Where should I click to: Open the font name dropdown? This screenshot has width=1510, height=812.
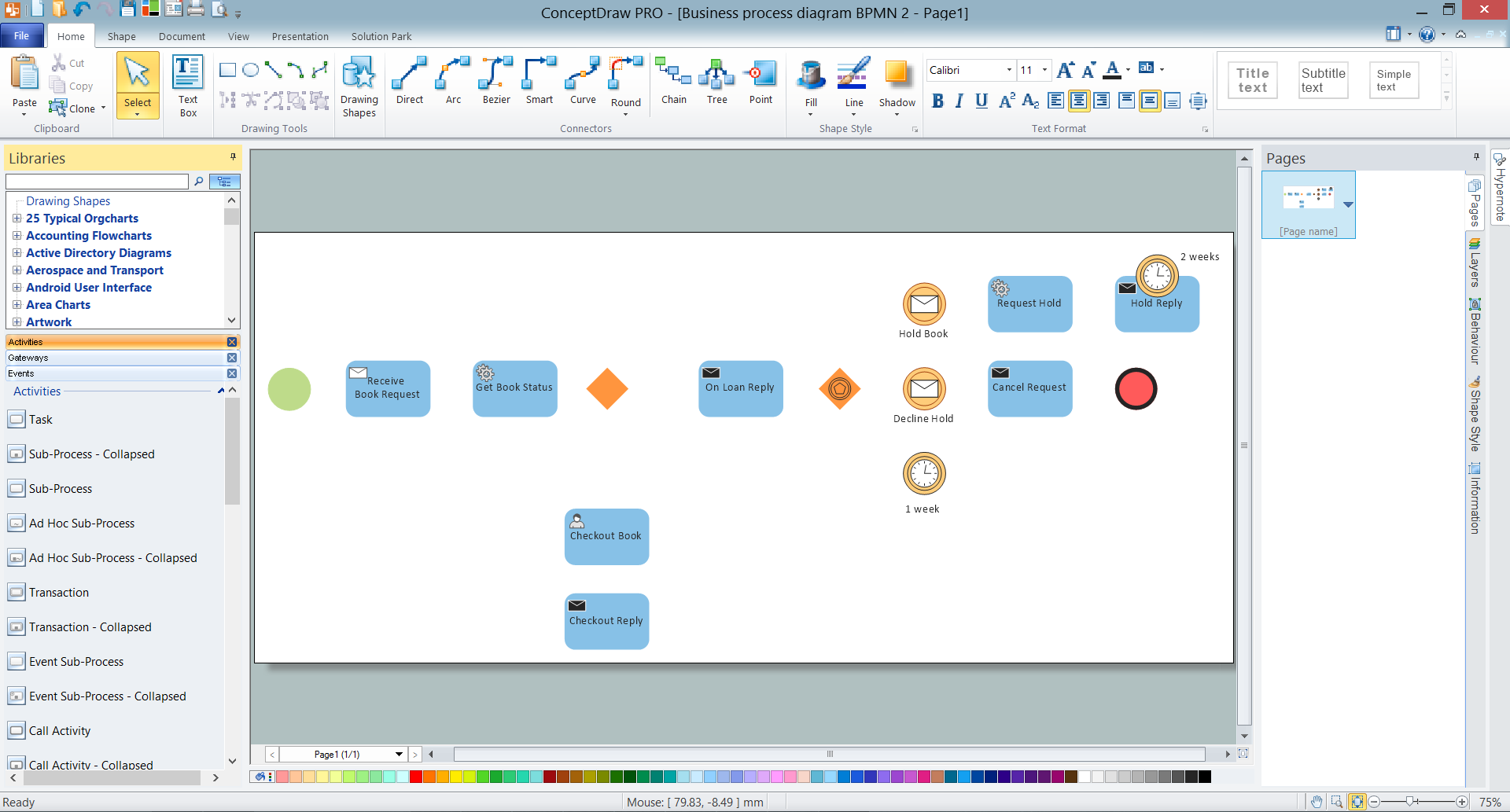pyautogui.click(x=1009, y=70)
